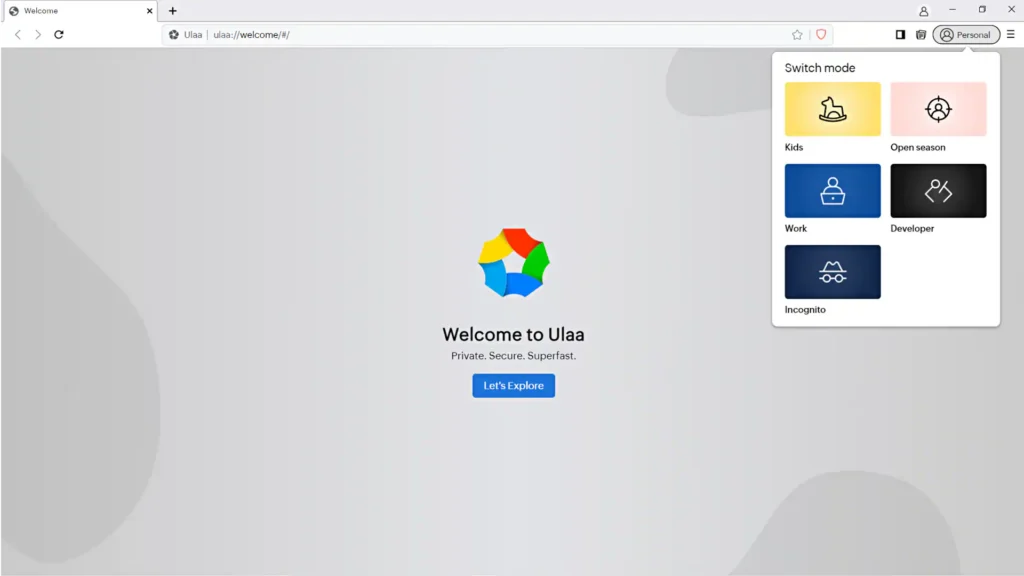Screen dimensions: 1024x576
Task: Launch Incognito mode
Action: (x=832, y=271)
